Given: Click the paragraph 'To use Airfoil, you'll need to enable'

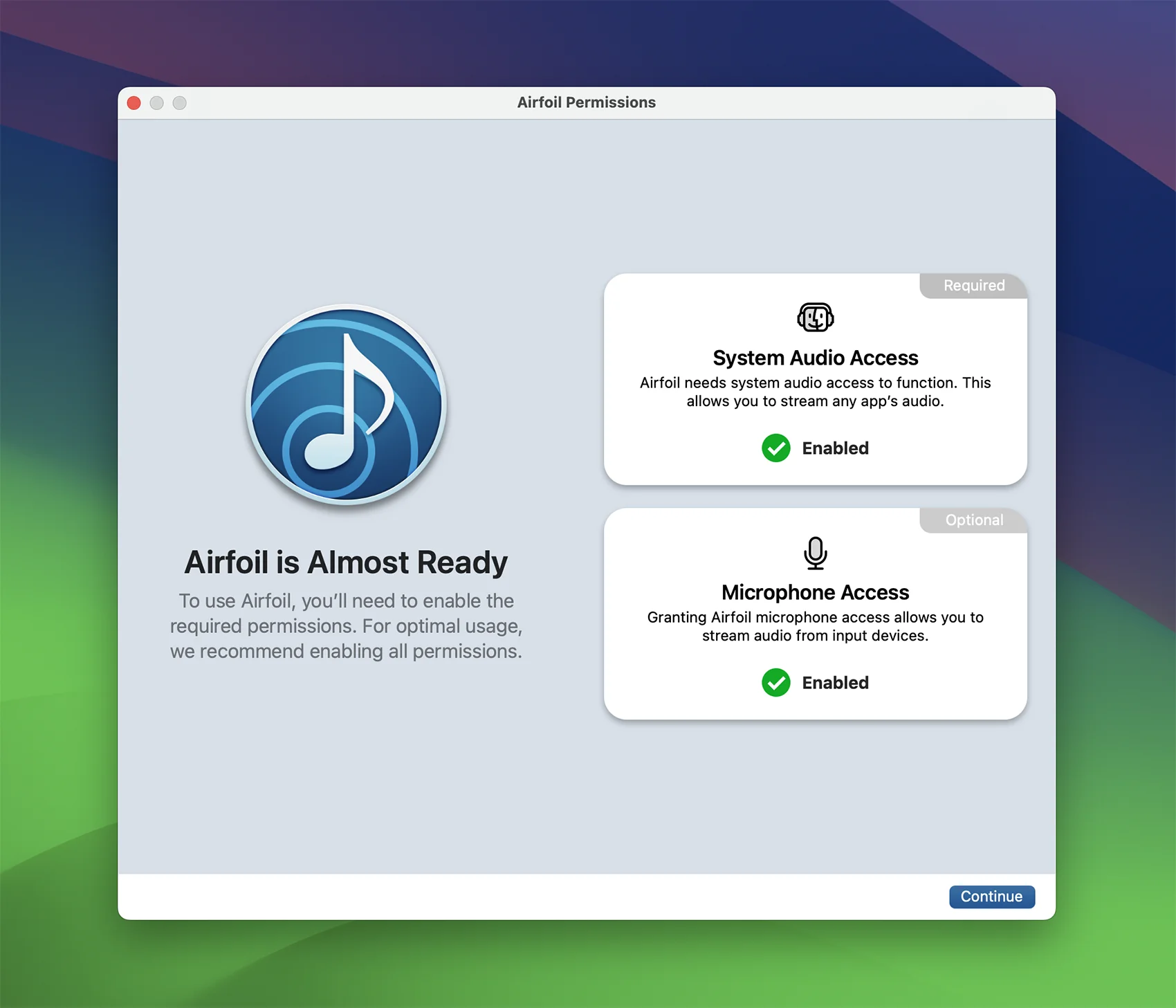Looking at the screenshot, I should [346, 626].
